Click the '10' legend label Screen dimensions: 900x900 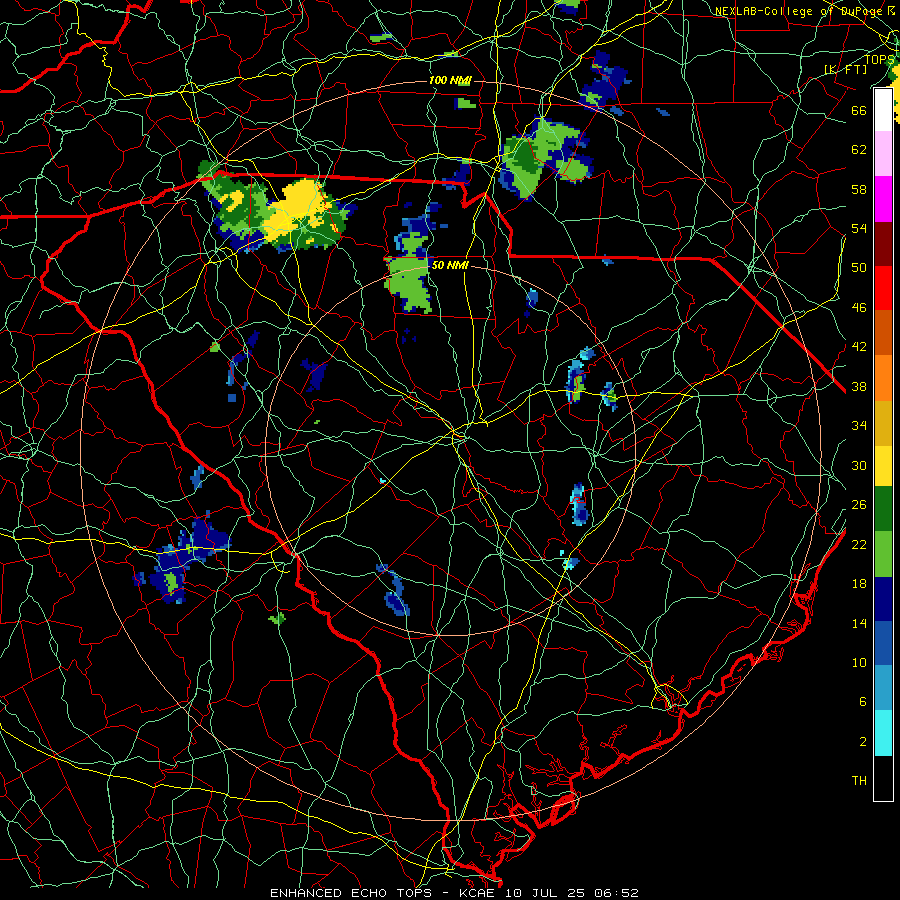pos(859,662)
